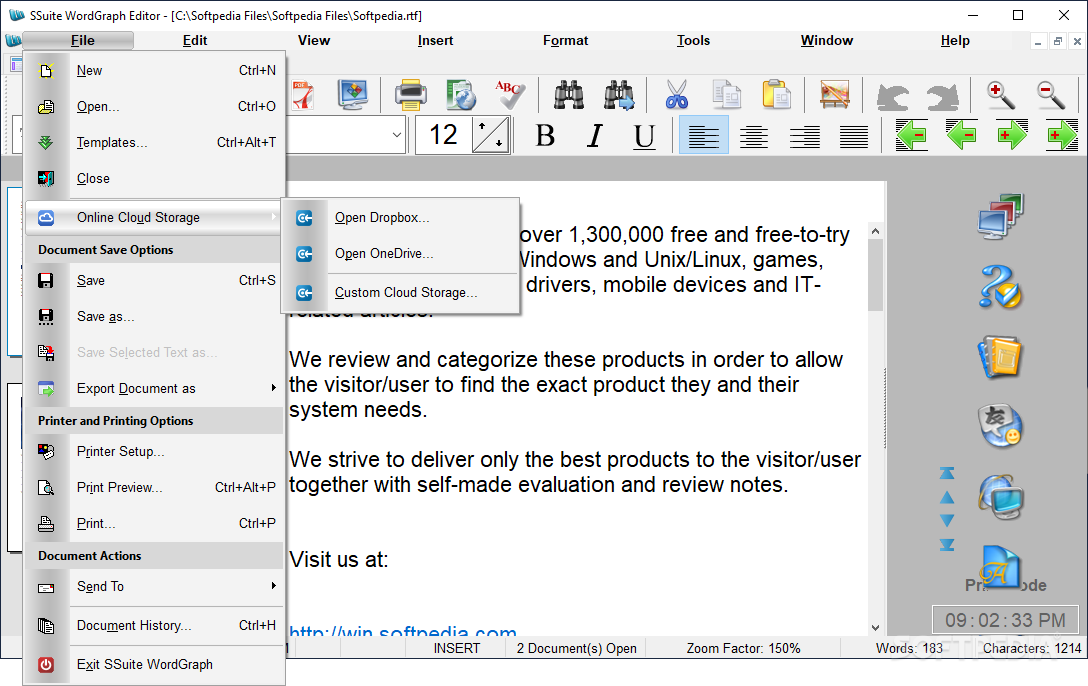
Task: Click the scrollbar down arrow in document
Action: 876,628
